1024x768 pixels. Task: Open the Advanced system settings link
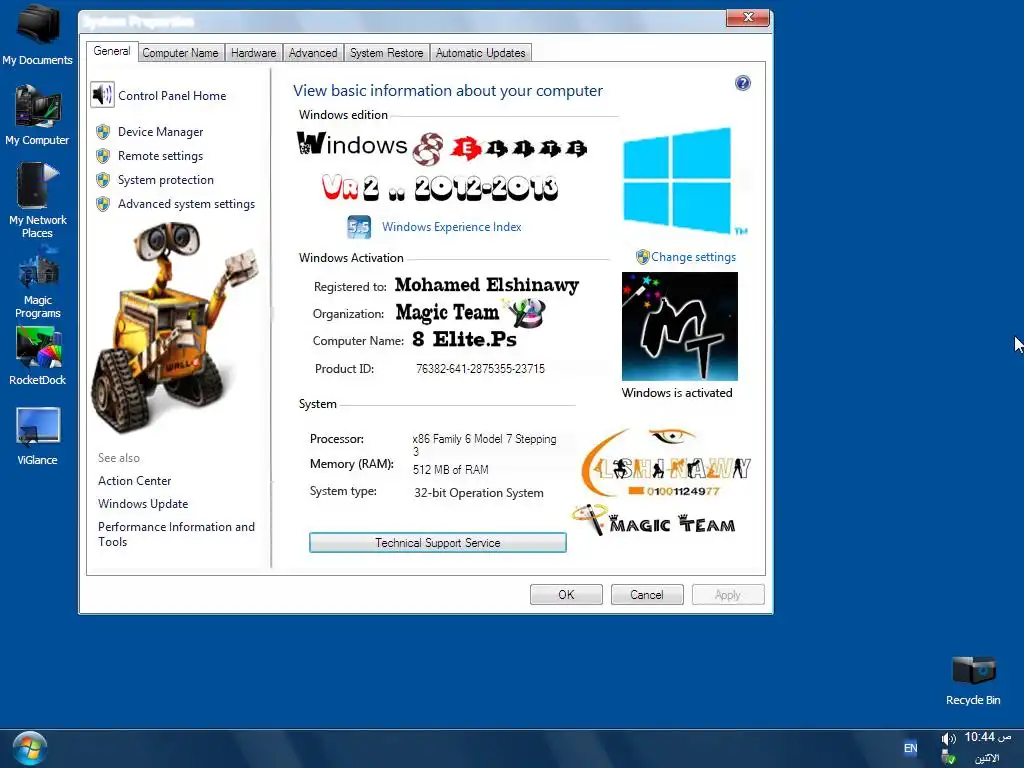pyautogui.click(x=186, y=204)
